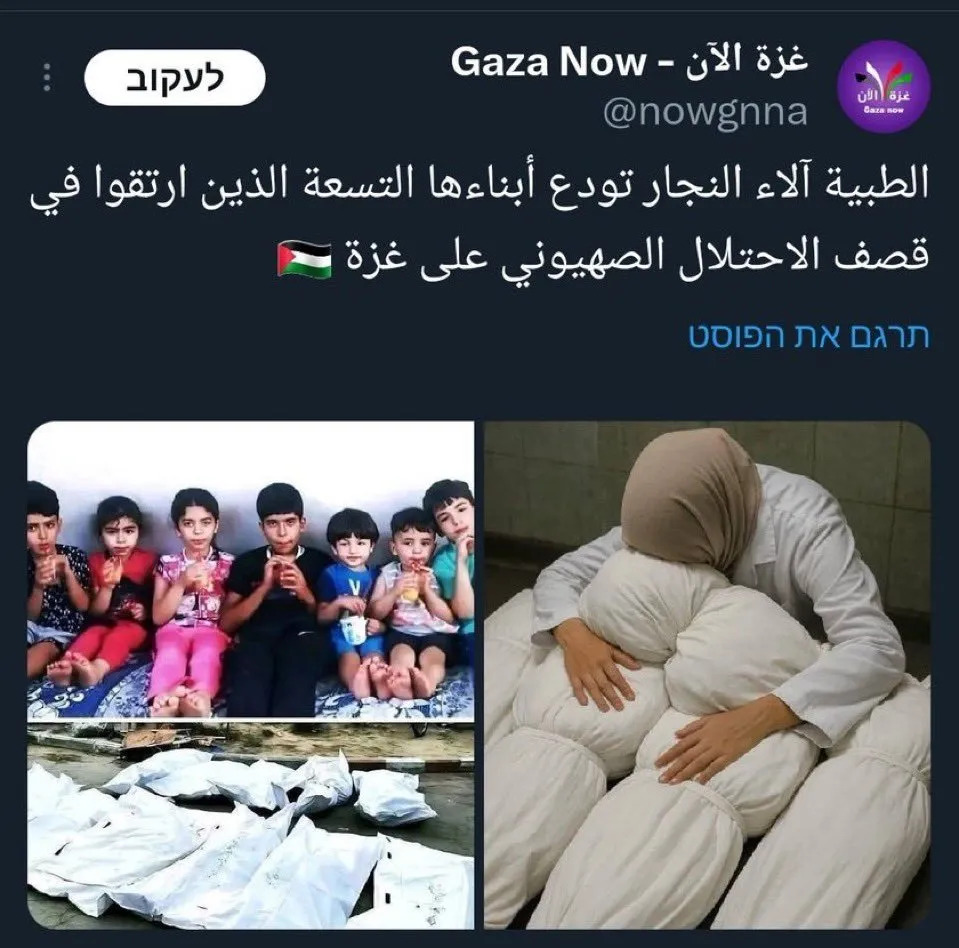Click the Palestinian flag emoji in the post
This screenshot has width=959, height=948.
click(x=304, y=259)
